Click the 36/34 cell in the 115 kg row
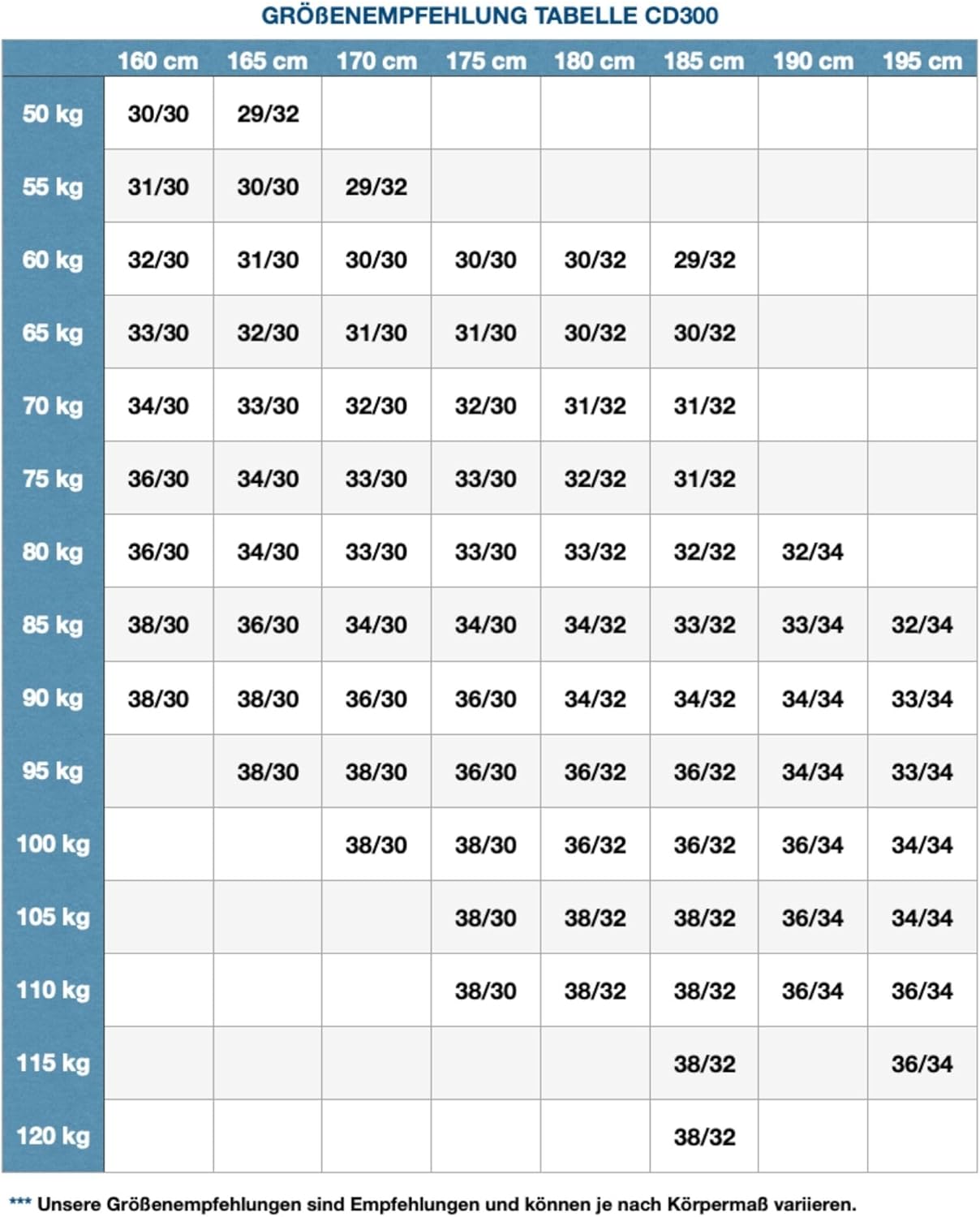This screenshot has height=1217, width=980. 922,1064
